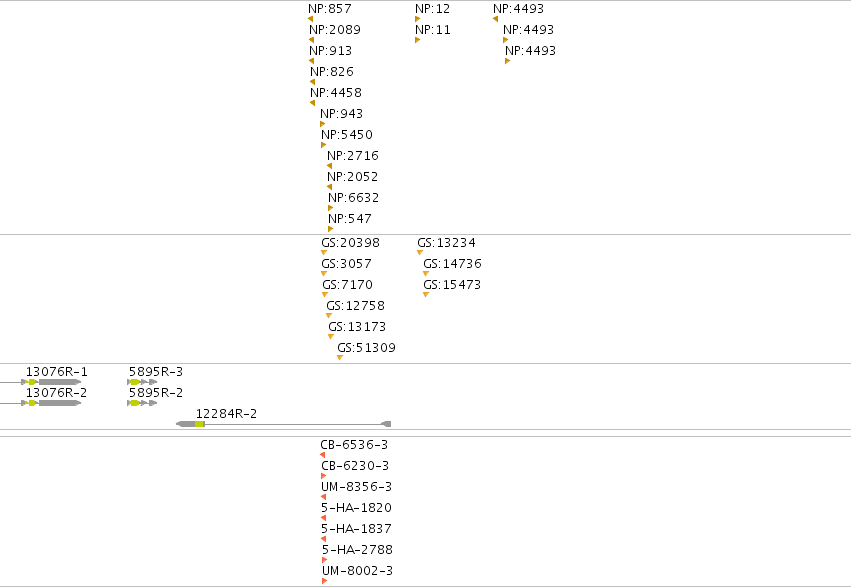Click the arrow marker under NP:6632
This screenshot has width=851, height=587.
click(331, 208)
